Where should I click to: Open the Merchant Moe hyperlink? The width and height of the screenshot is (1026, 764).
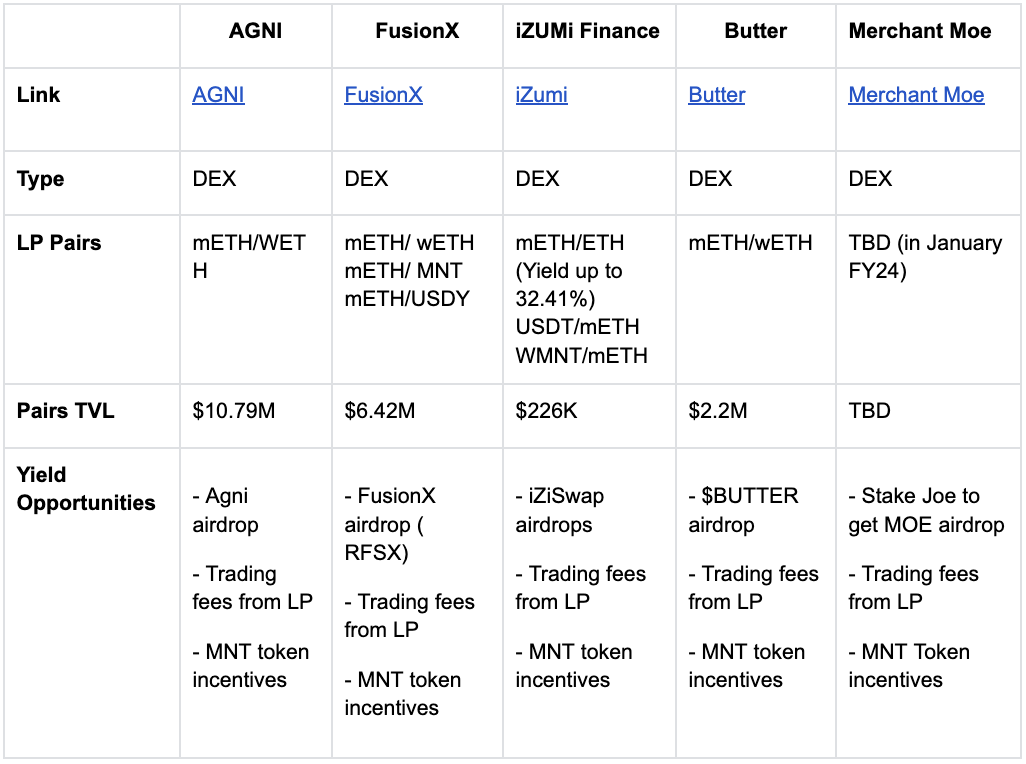[916, 95]
